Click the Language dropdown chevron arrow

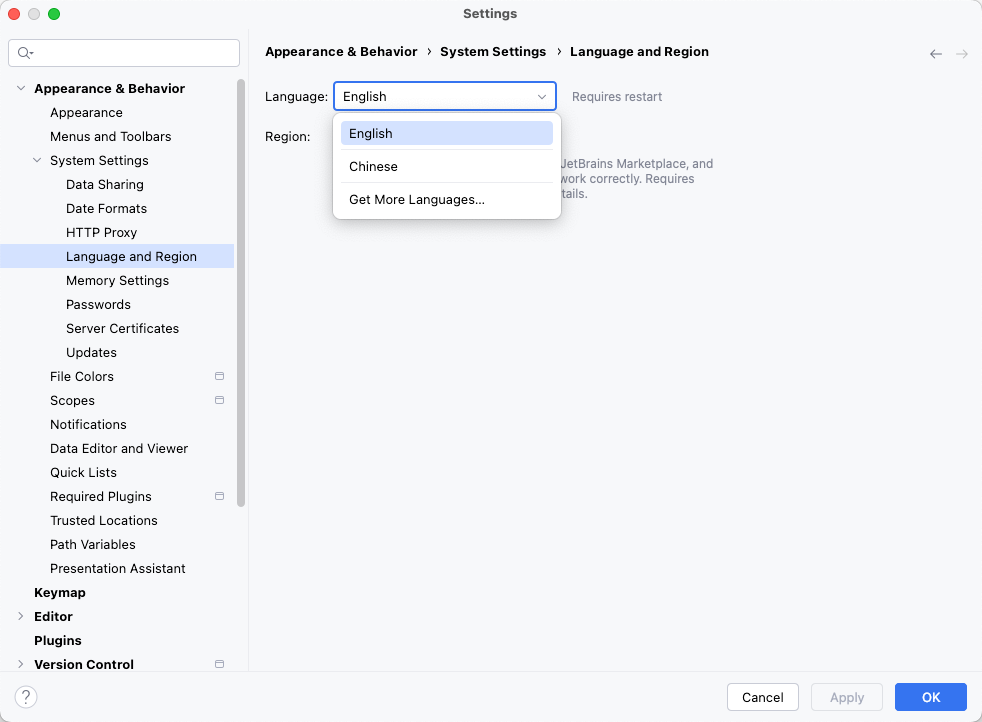tap(542, 97)
